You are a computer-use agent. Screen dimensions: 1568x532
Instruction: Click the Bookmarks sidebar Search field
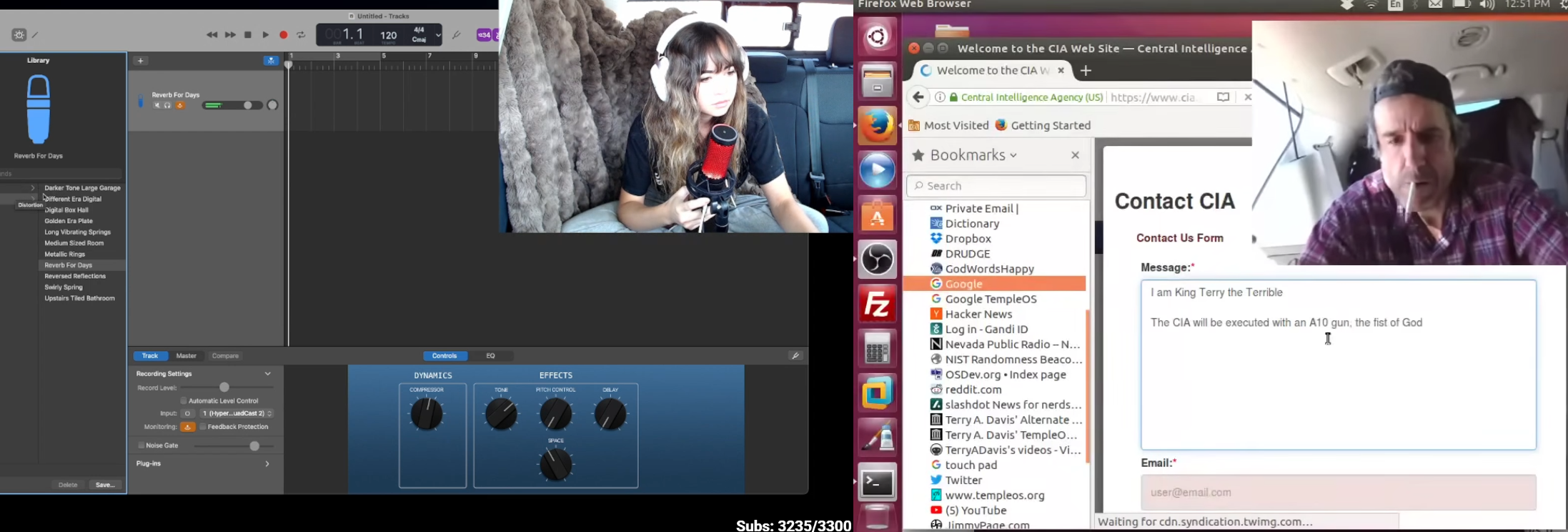pos(996,186)
